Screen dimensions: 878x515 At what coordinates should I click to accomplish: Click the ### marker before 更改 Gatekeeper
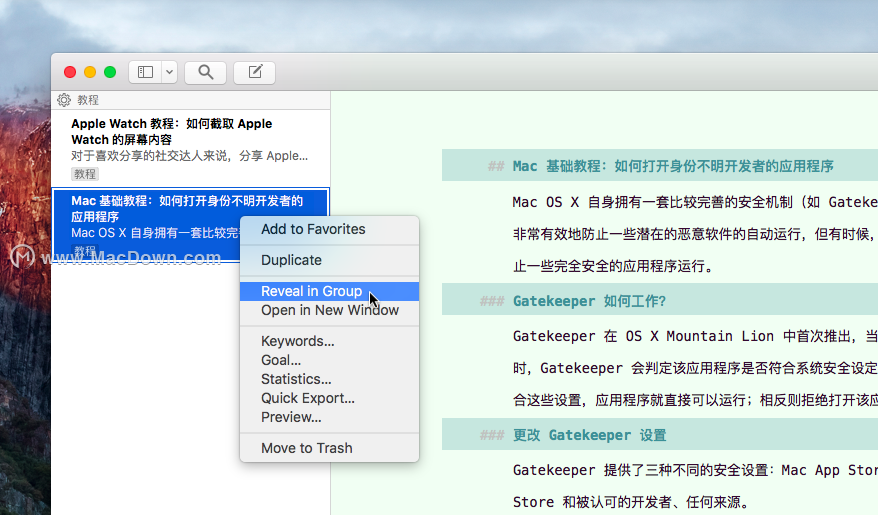492,435
